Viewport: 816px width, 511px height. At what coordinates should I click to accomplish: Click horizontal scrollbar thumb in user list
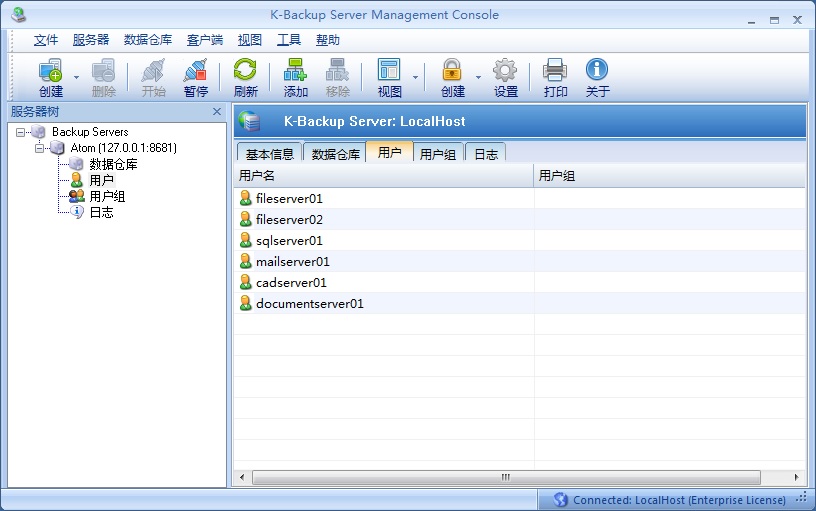coord(506,477)
